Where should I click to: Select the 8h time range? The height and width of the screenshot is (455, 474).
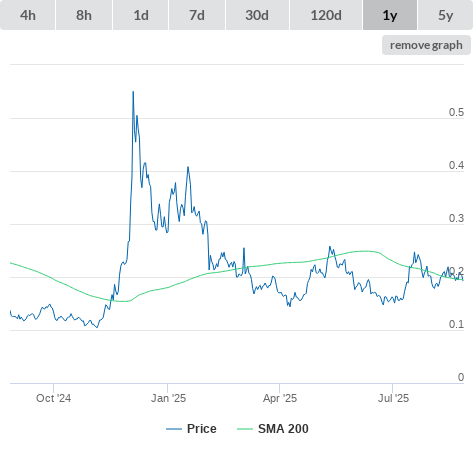[84, 15]
